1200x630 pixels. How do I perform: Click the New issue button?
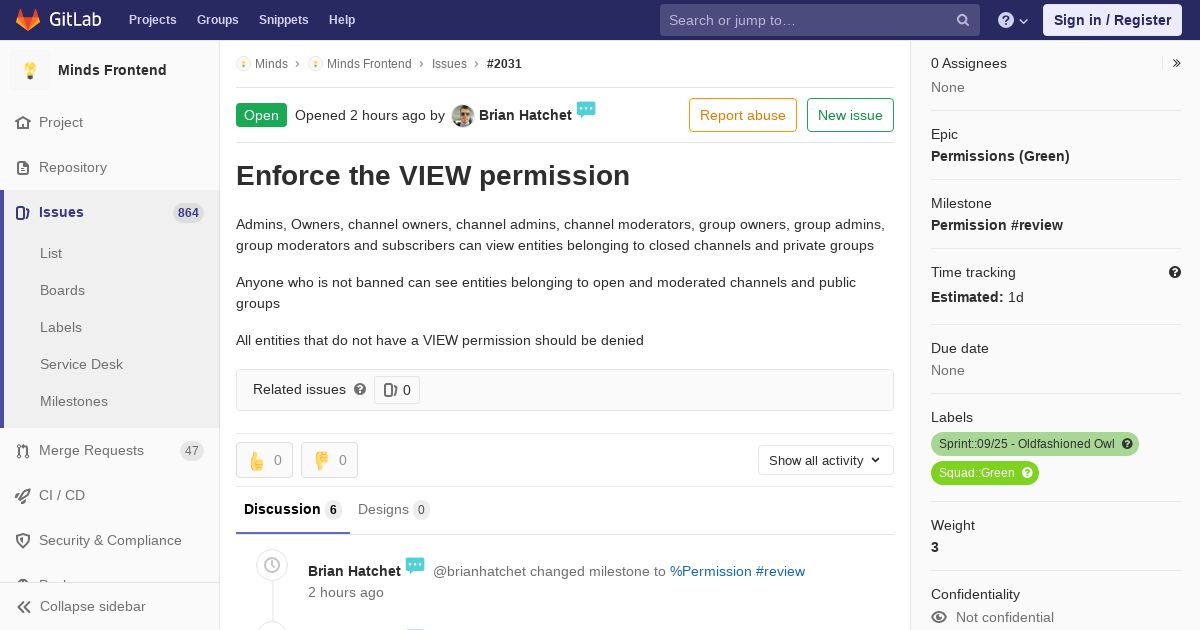[x=850, y=115]
